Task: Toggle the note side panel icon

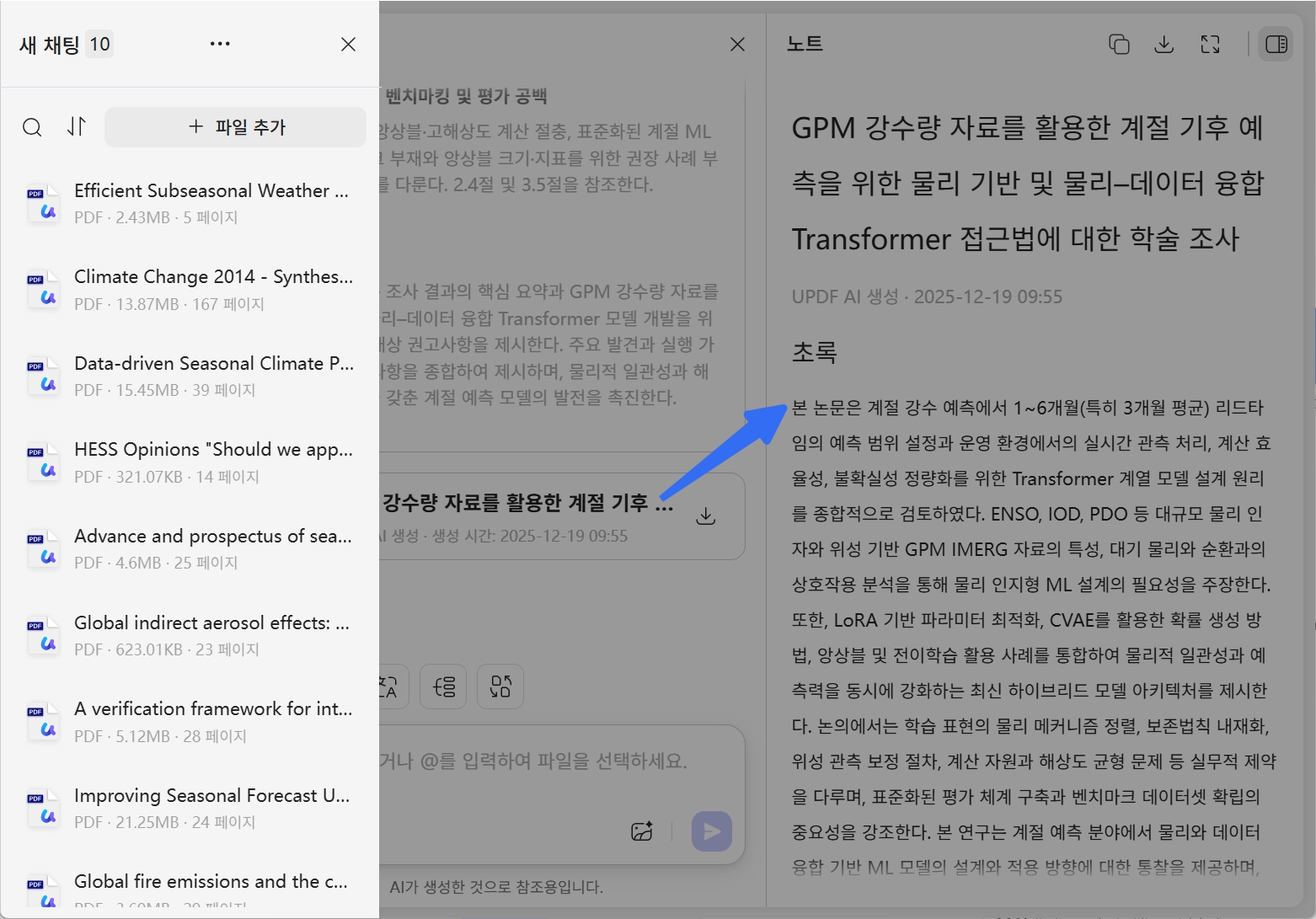Action: pyautogui.click(x=1276, y=45)
